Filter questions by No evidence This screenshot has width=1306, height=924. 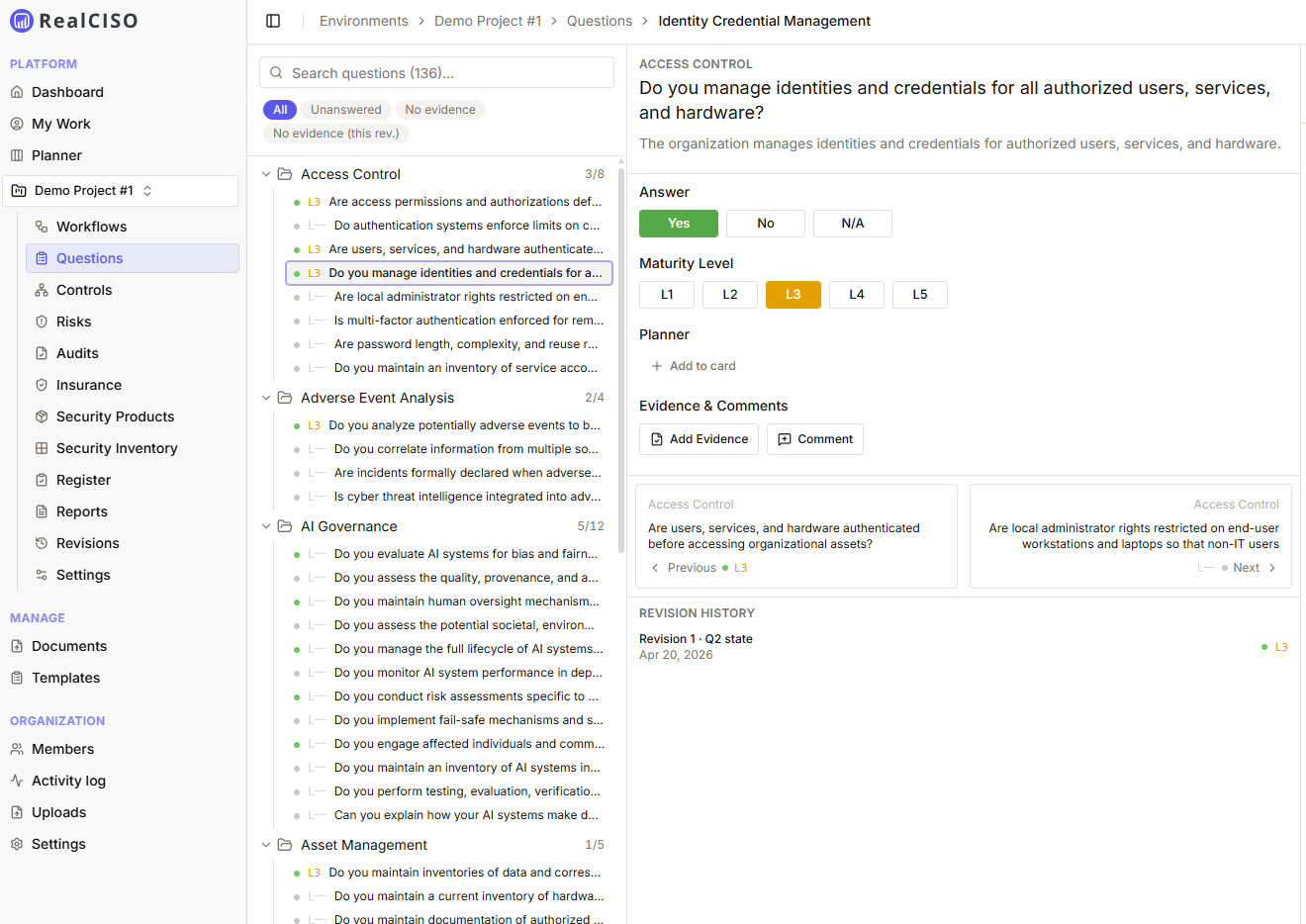click(440, 110)
